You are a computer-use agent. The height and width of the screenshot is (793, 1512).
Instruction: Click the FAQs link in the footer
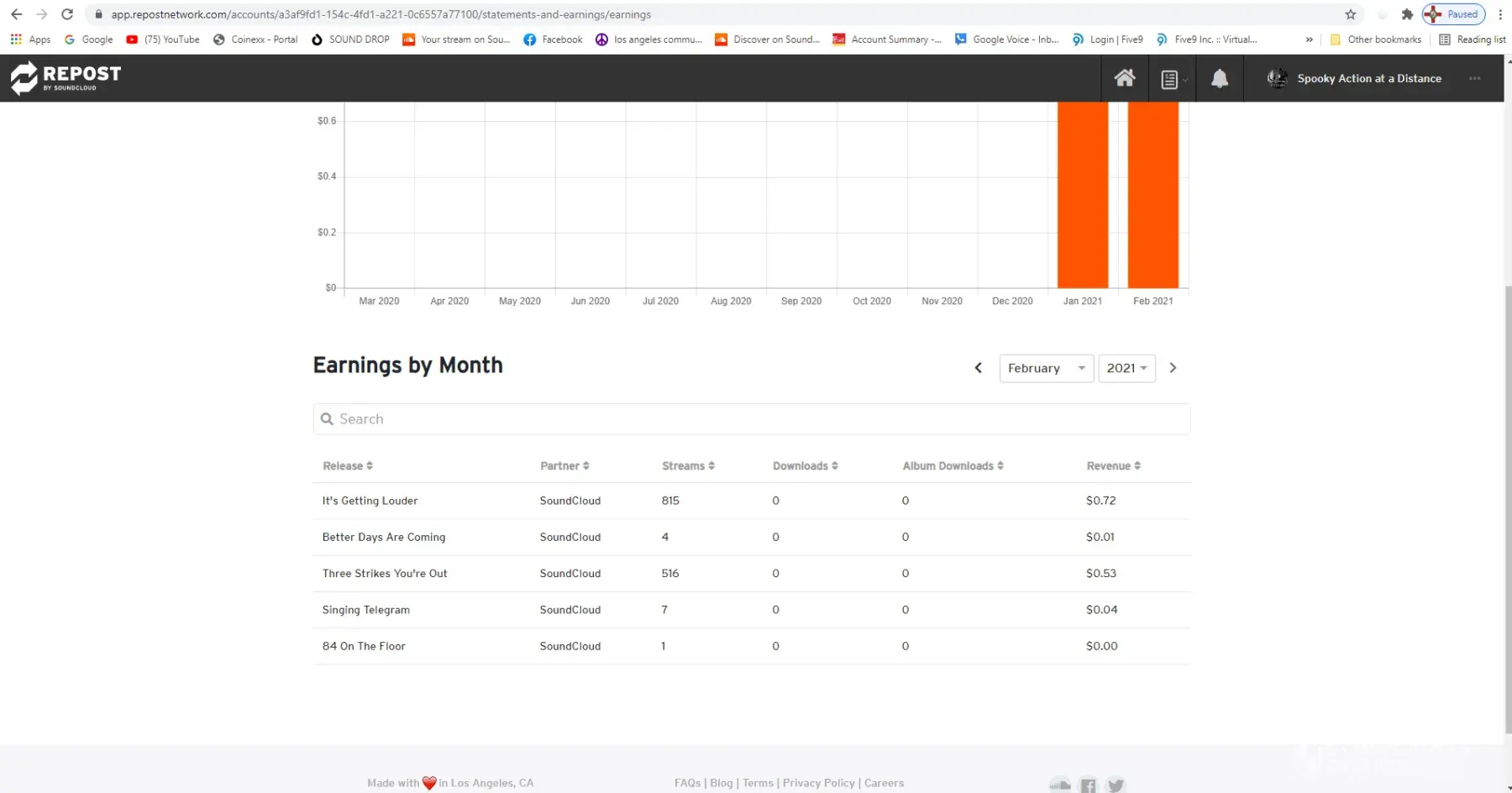pyautogui.click(x=687, y=783)
